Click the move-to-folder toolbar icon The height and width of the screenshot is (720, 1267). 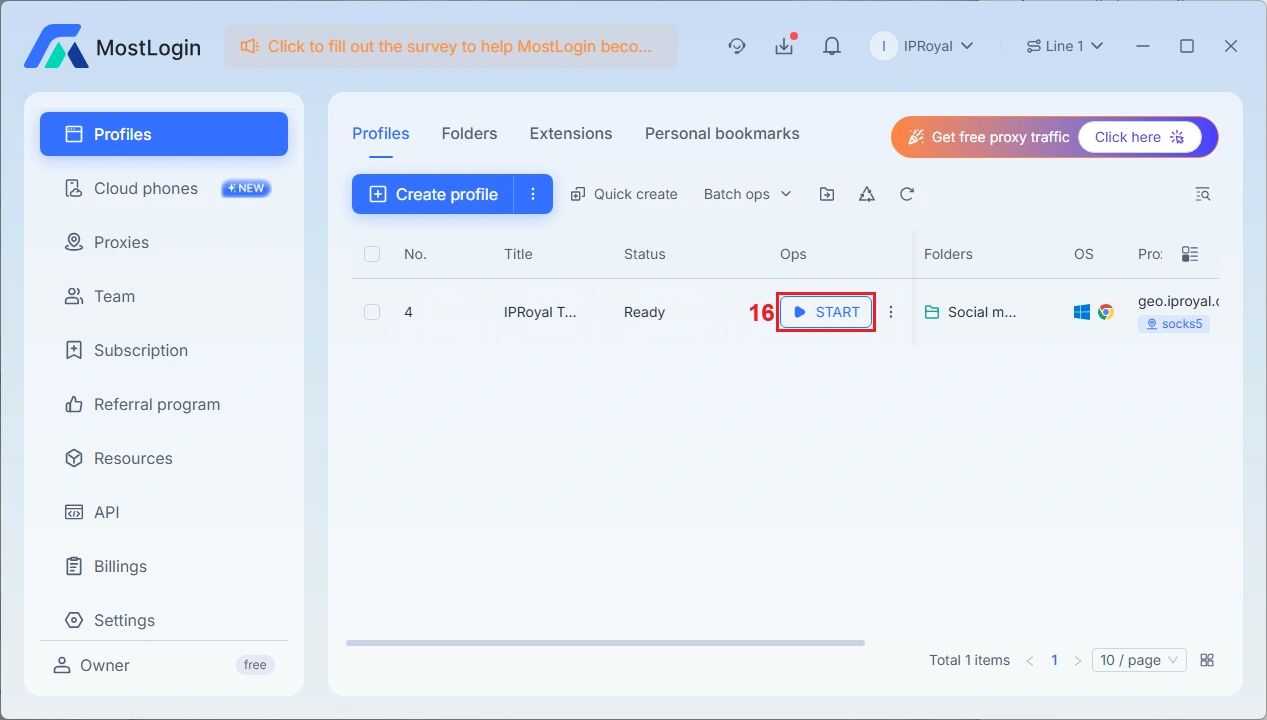click(x=827, y=194)
